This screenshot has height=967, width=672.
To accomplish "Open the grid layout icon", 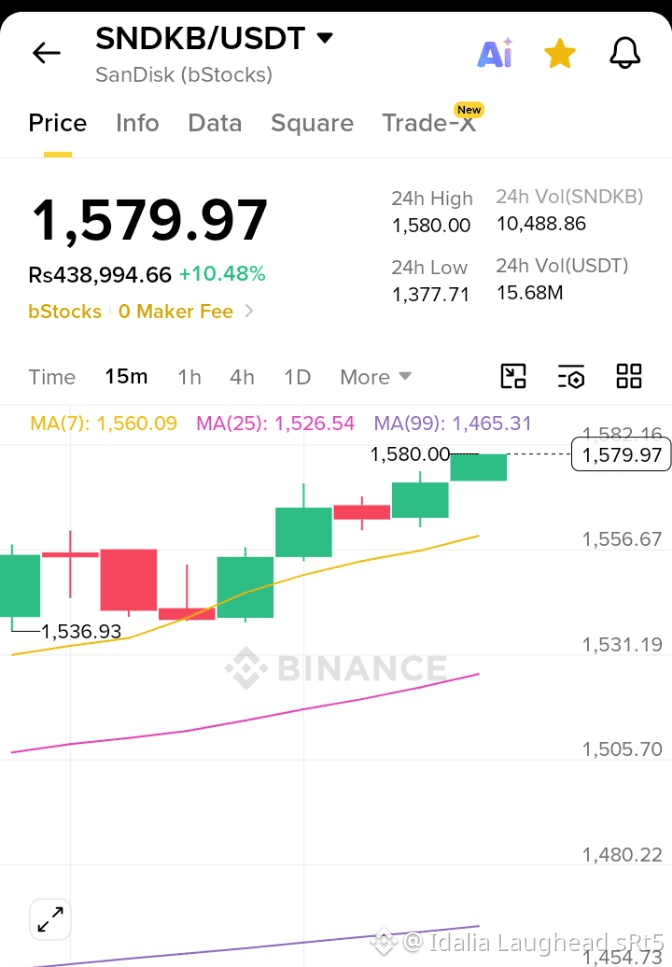I will coord(629,376).
